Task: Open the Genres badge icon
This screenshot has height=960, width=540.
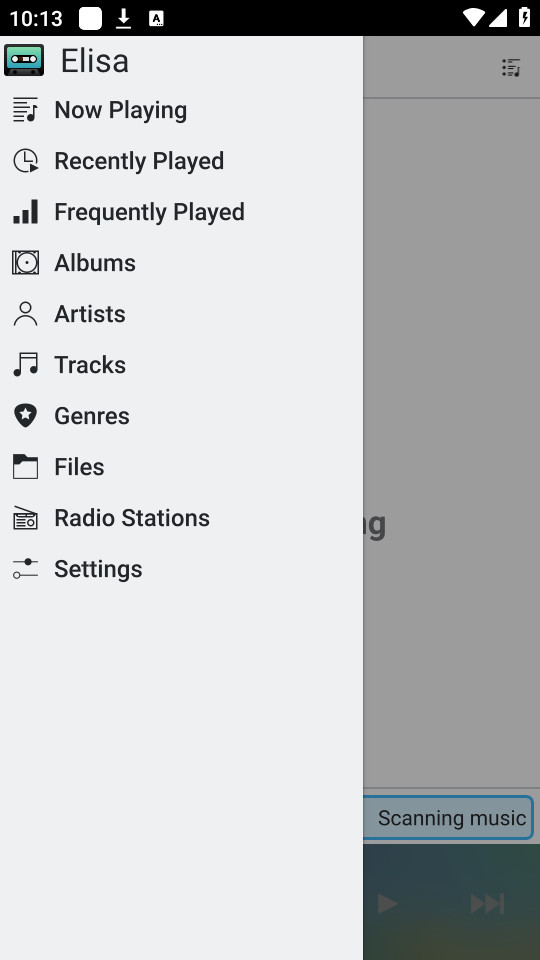Action: (25, 416)
